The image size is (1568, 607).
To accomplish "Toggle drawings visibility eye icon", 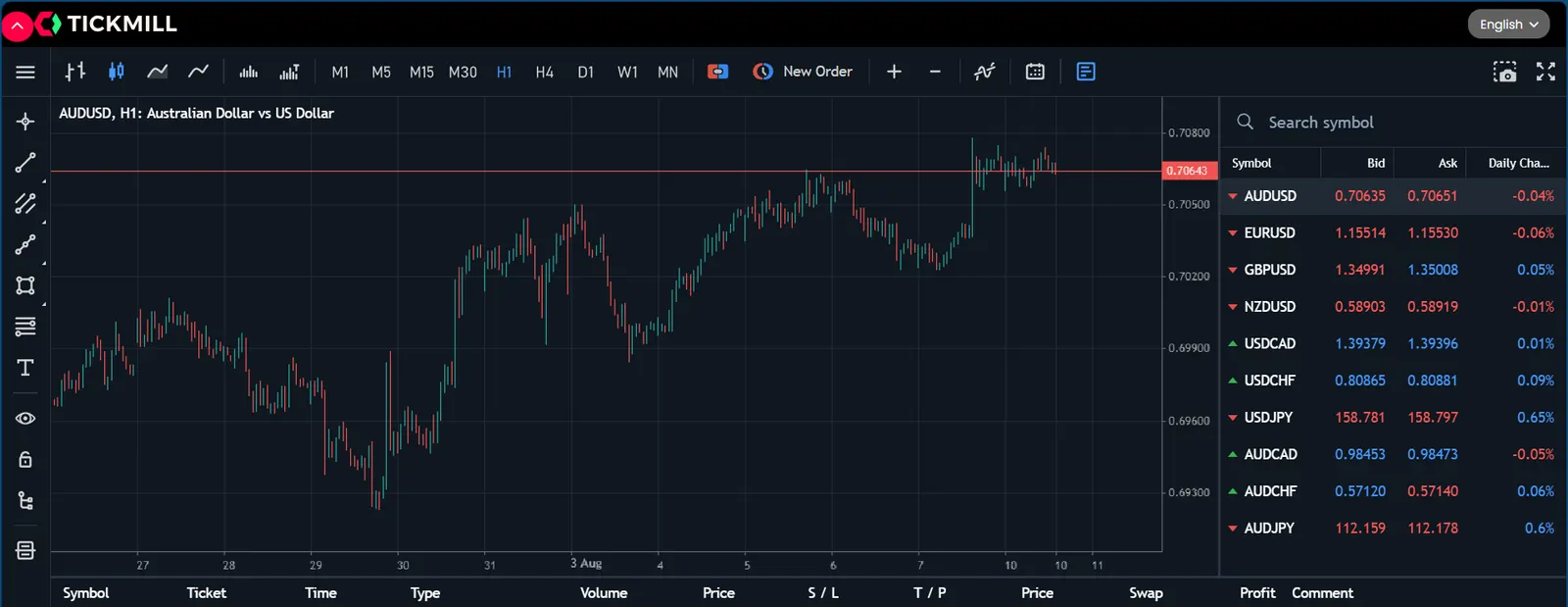I will (25, 419).
